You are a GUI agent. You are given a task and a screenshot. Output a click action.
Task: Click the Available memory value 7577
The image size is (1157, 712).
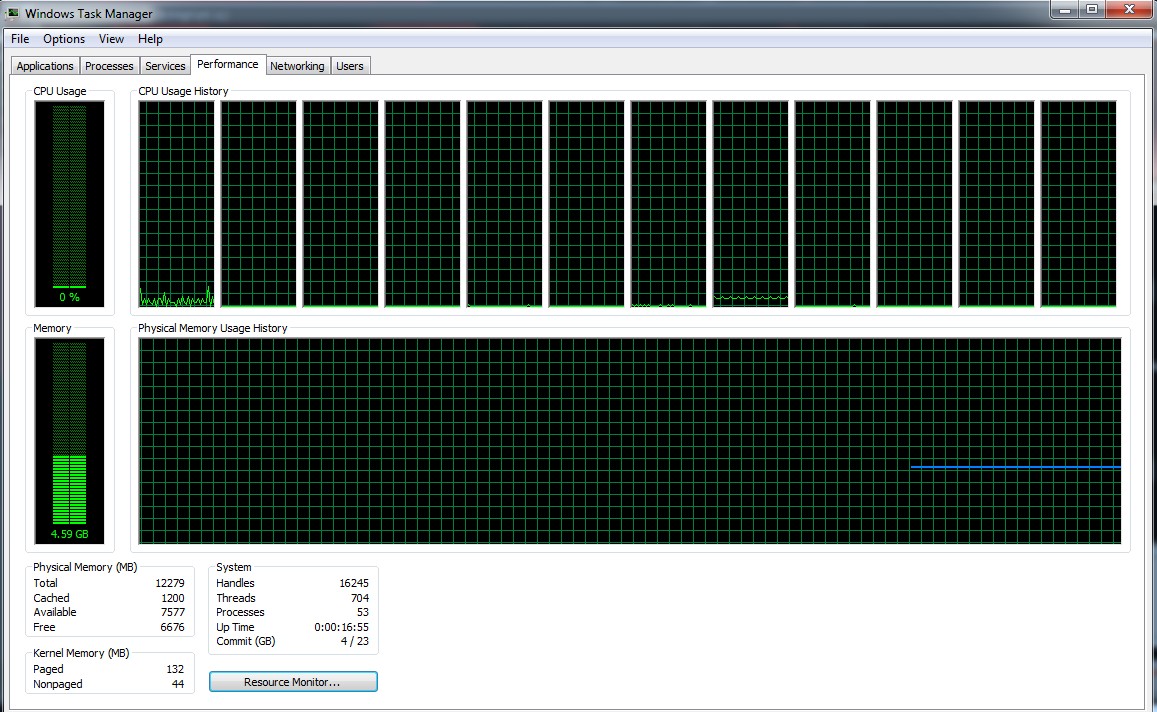(x=173, y=612)
